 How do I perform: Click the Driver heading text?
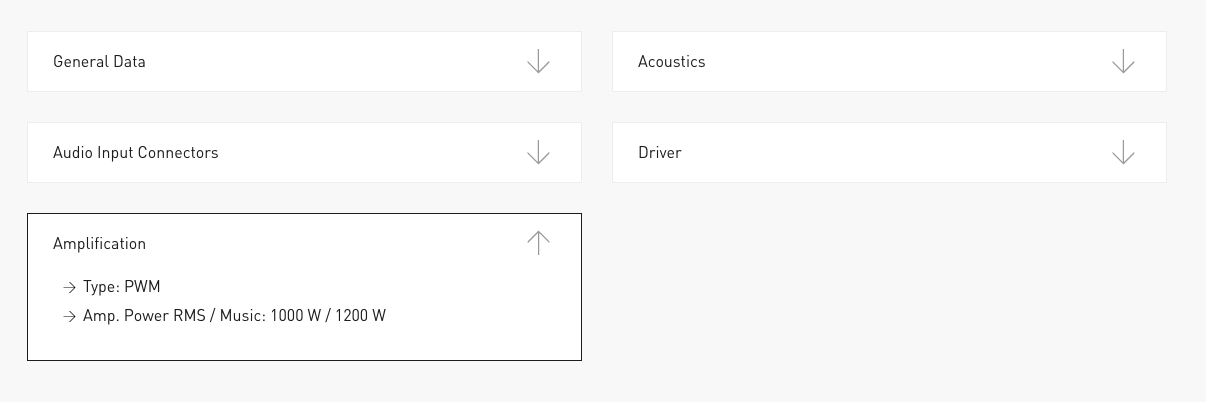pyautogui.click(x=659, y=153)
